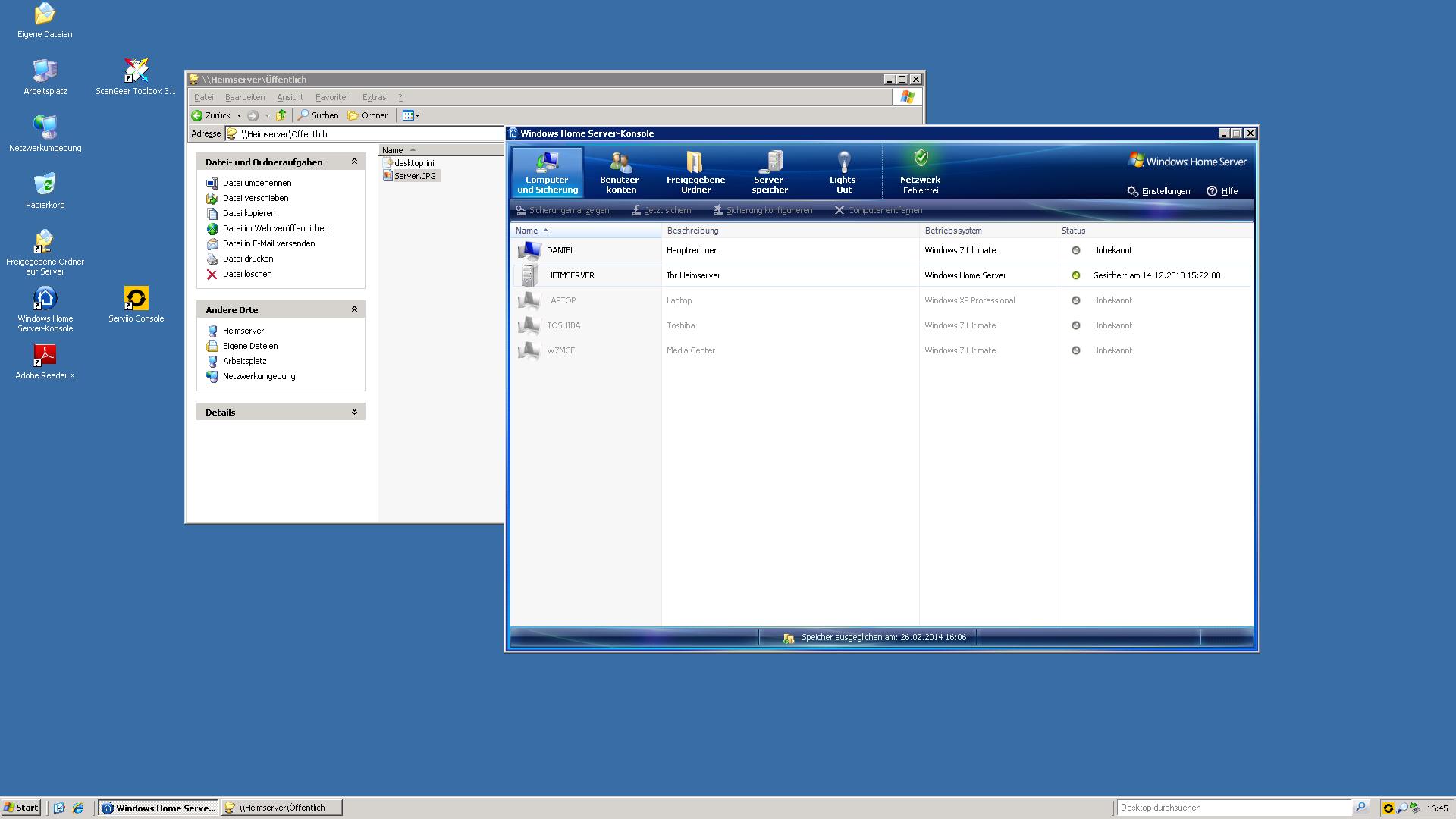Select TOSHIBA computer icon in list
This screenshot has width=1456, height=819.
529,325
